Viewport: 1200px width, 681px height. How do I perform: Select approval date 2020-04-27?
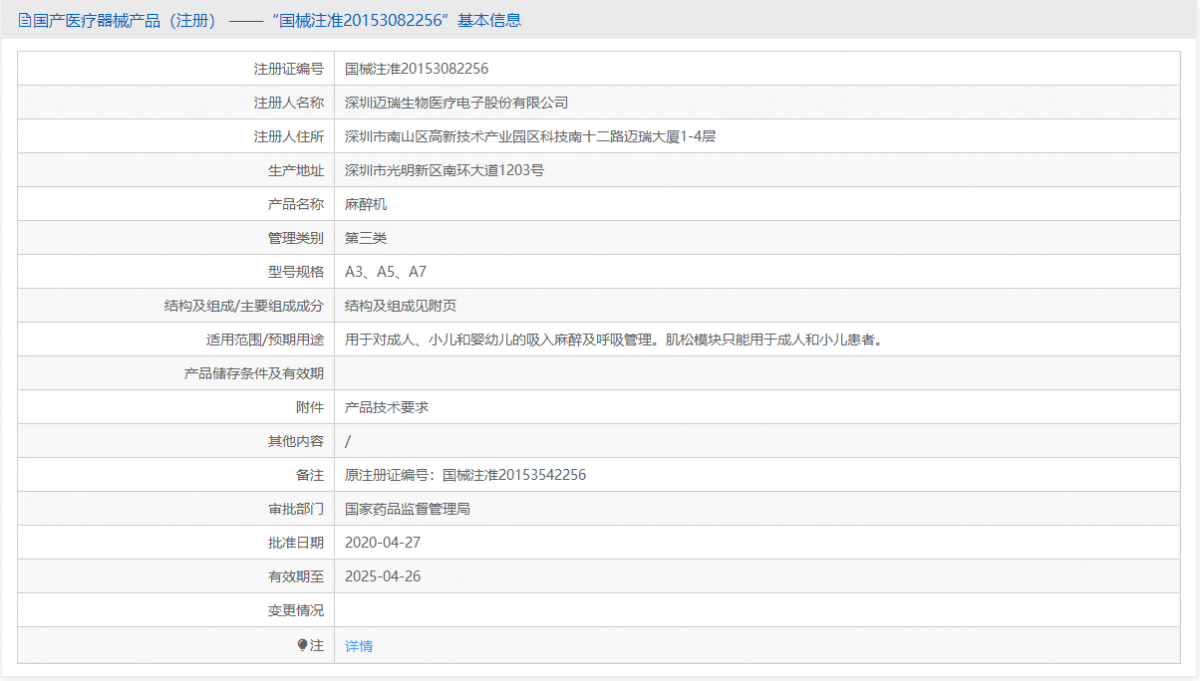click(383, 543)
